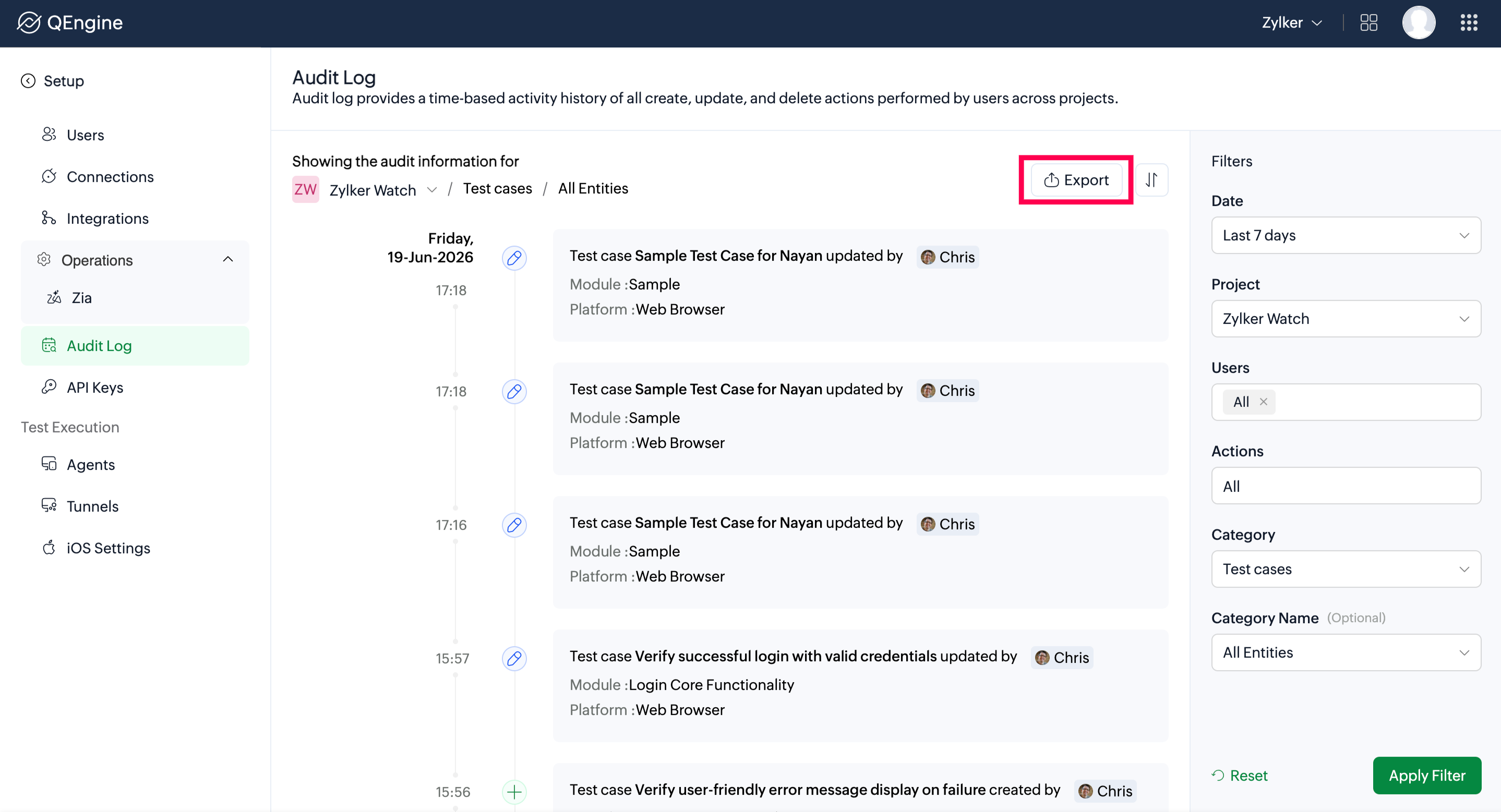Remove the All tag from Users filter
Screen dimensions: 1501x812
click(x=1263, y=402)
